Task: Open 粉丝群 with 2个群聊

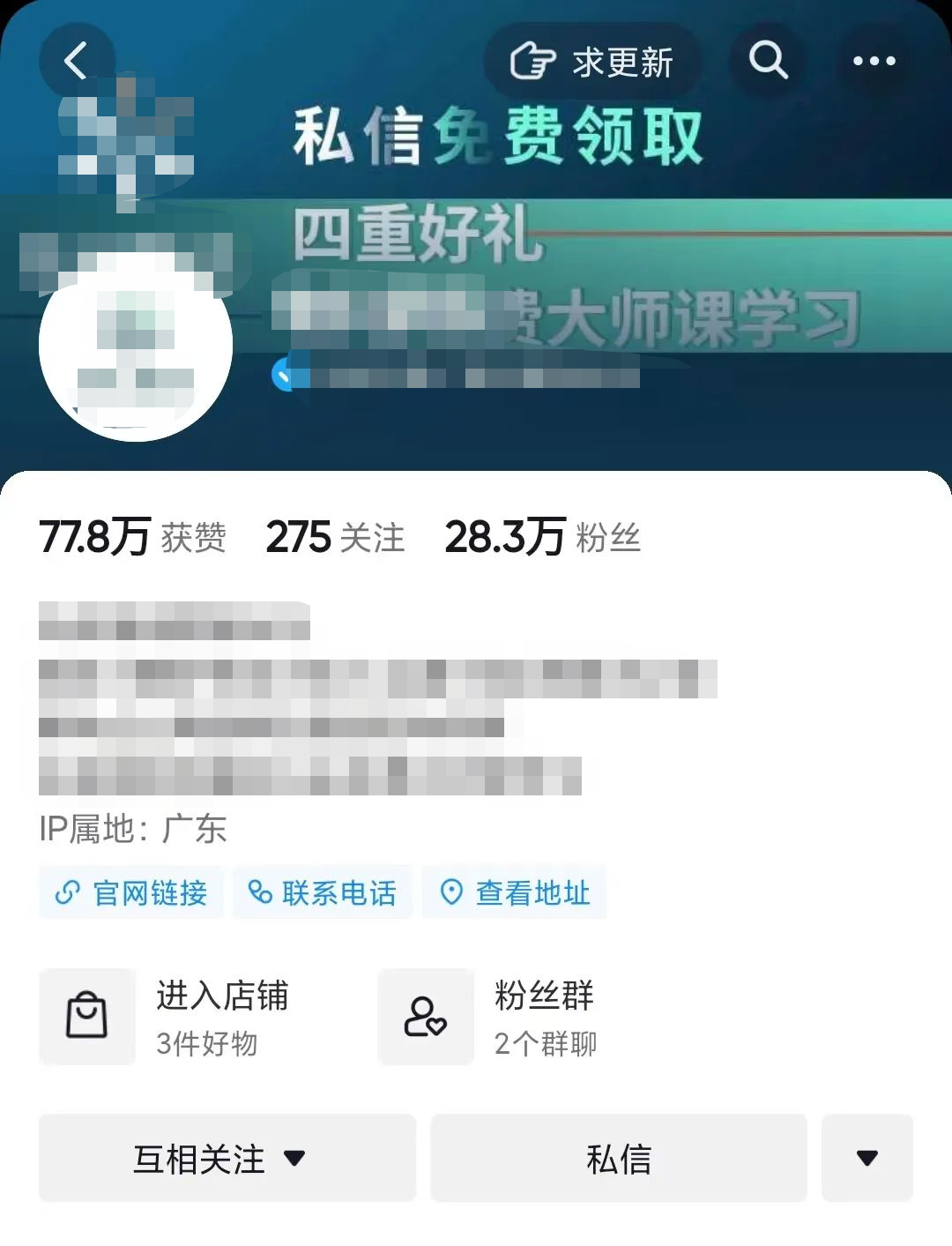Action: [488, 1016]
